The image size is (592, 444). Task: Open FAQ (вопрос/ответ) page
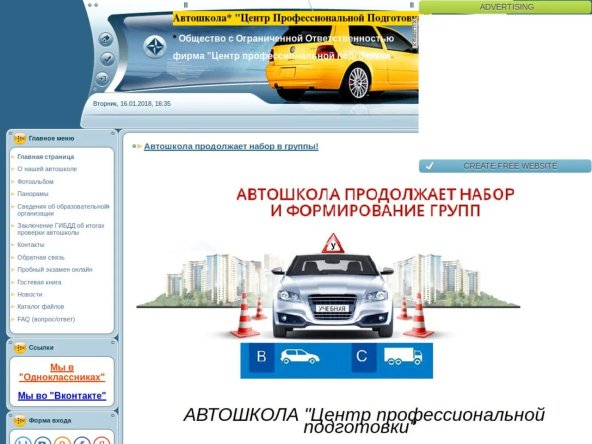(46, 319)
